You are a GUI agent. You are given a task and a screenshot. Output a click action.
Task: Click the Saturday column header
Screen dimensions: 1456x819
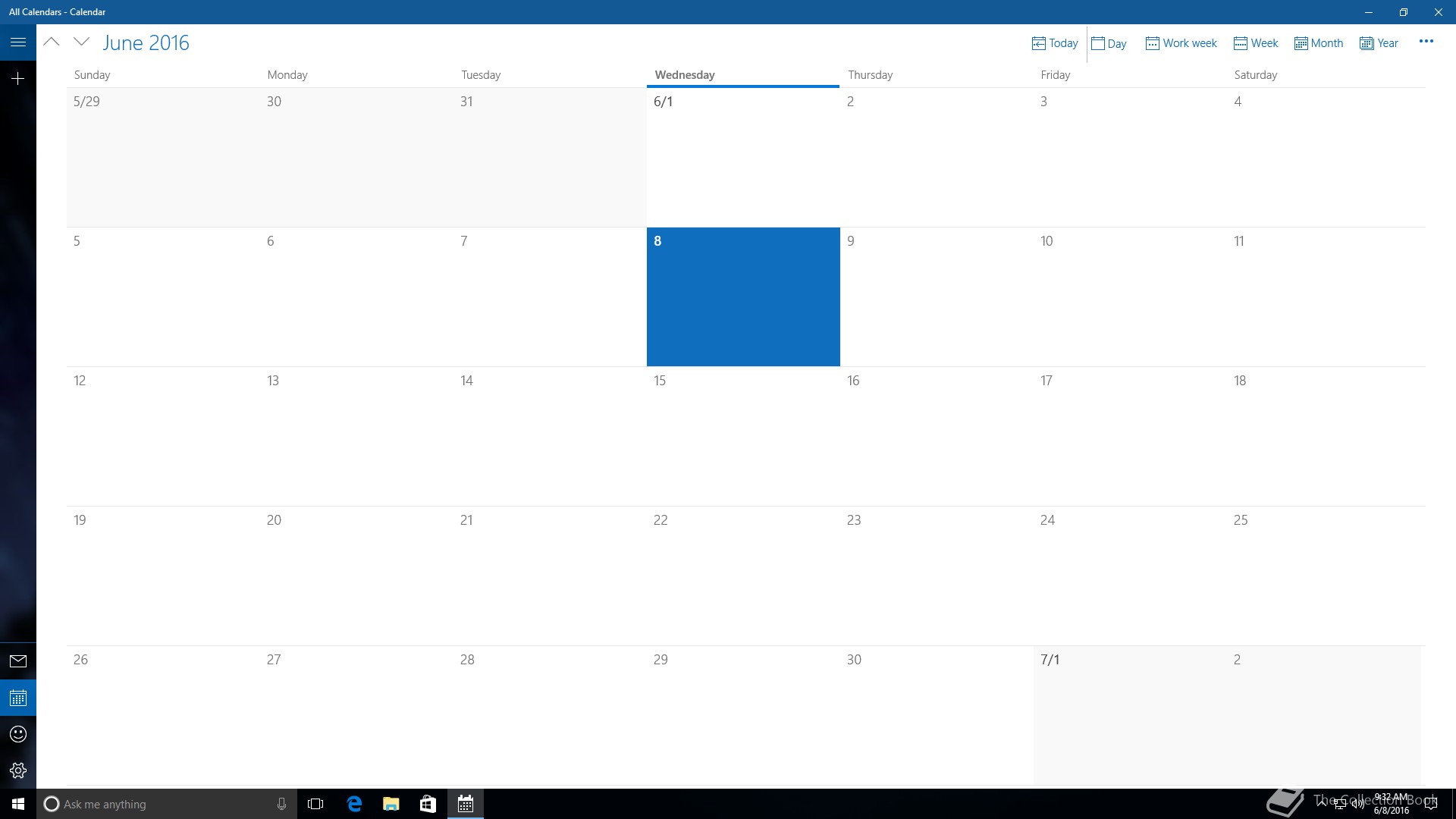(x=1255, y=75)
